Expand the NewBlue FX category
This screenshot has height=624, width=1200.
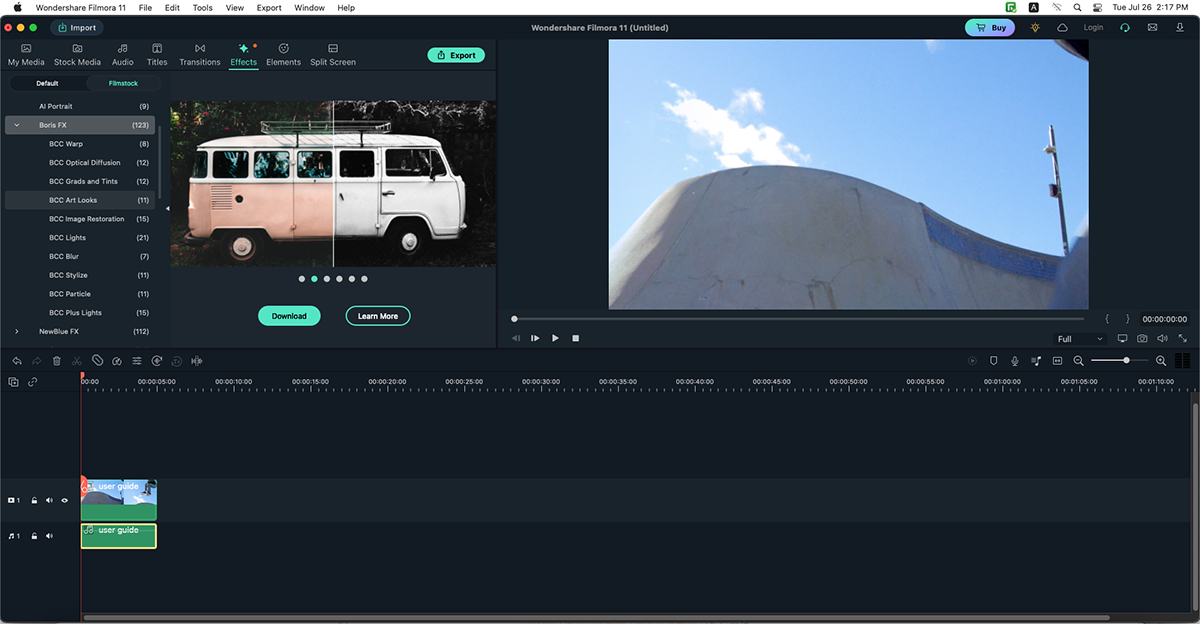point(17,331)
